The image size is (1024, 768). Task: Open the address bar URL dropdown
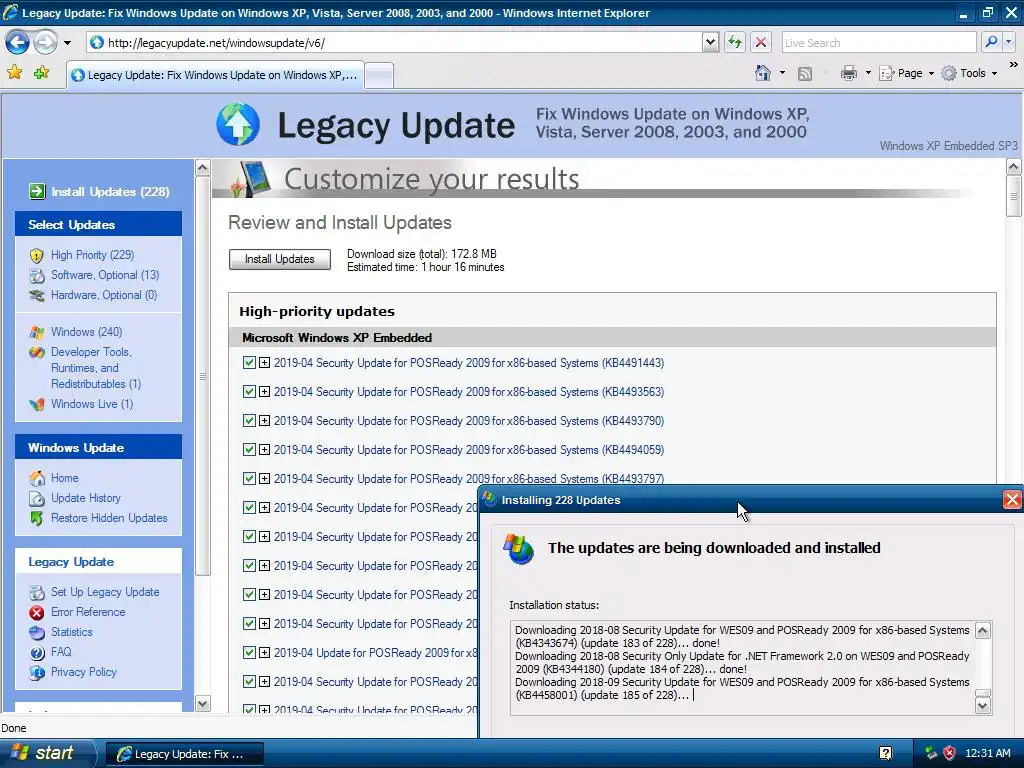[x=711, y=42]
